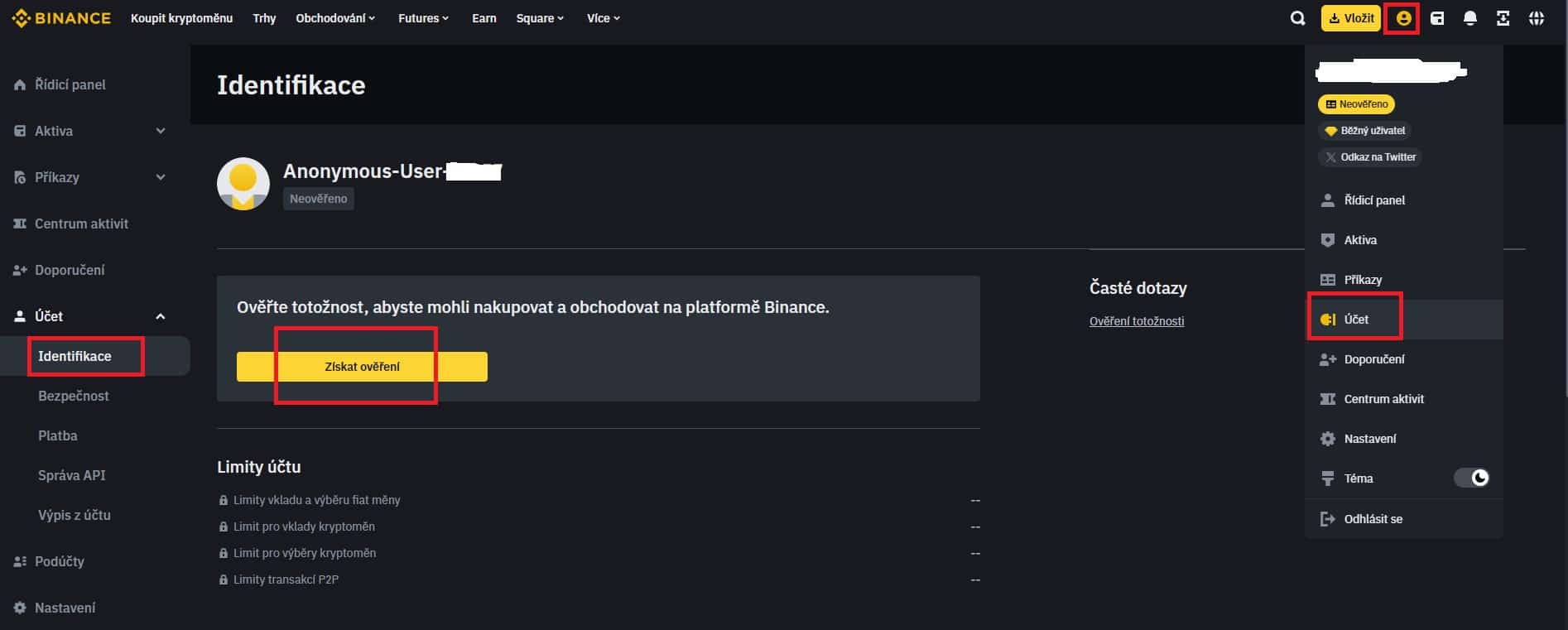Screen dimensions: 1568x630
Task: Click Získat ověření button
Action: pyautogui.click(x=362, y=367)
